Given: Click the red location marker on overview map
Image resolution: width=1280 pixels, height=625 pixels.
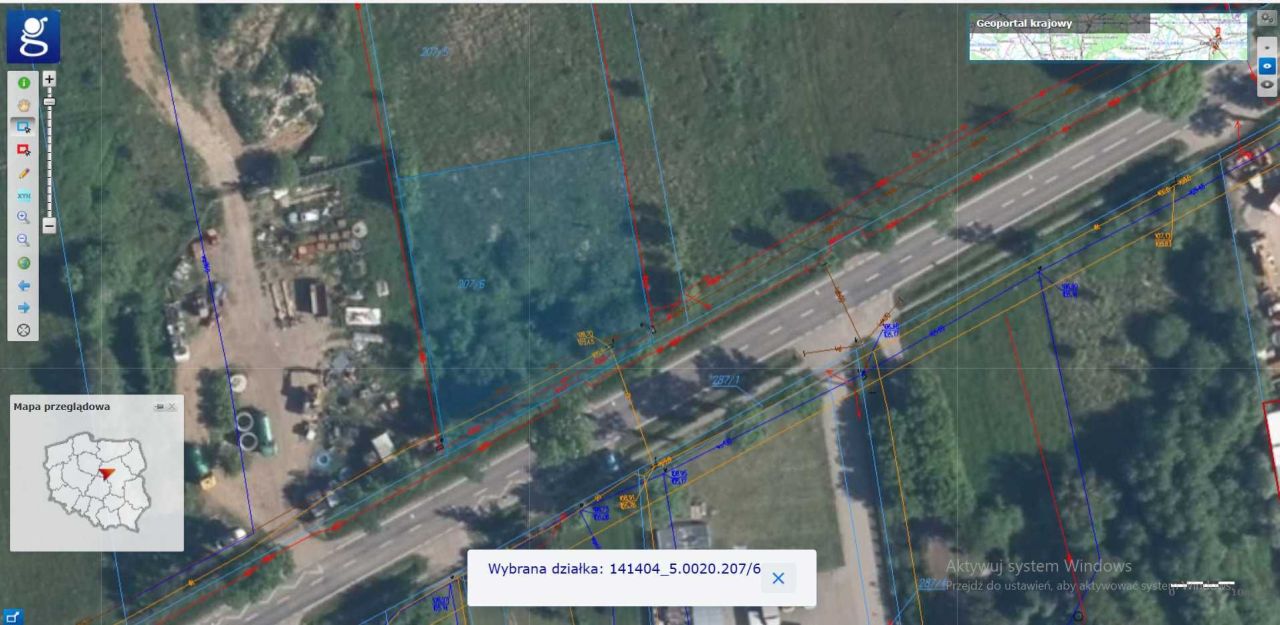Looking at the screenshot, I should (108, 473).
